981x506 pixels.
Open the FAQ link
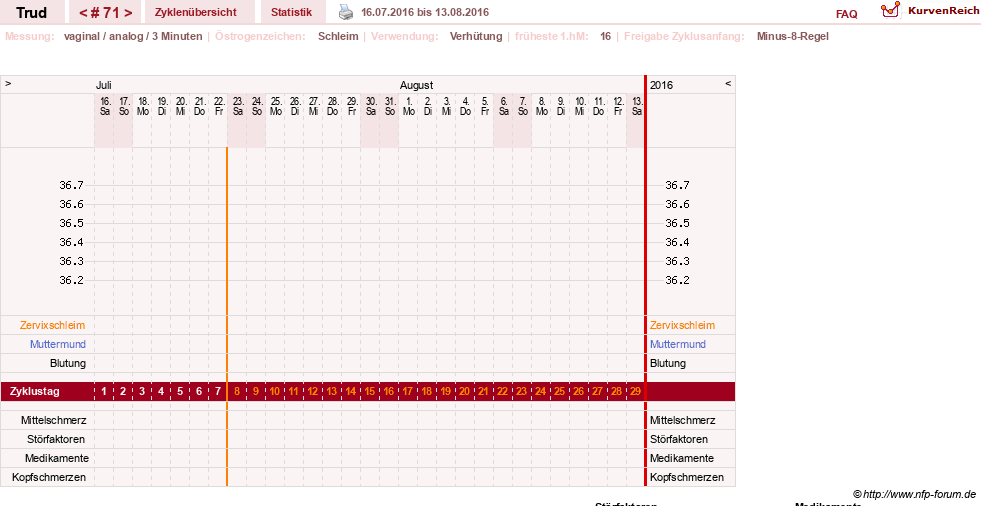click(x=846, y=14)
